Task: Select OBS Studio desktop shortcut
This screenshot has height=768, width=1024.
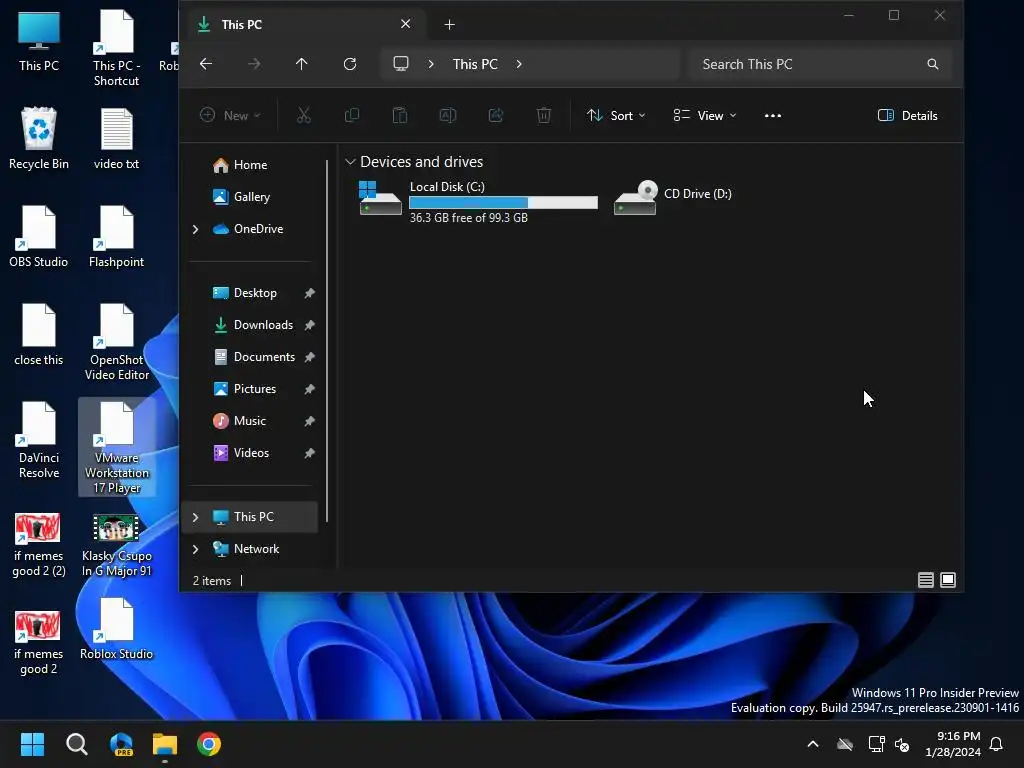Action: pos(39,237)
